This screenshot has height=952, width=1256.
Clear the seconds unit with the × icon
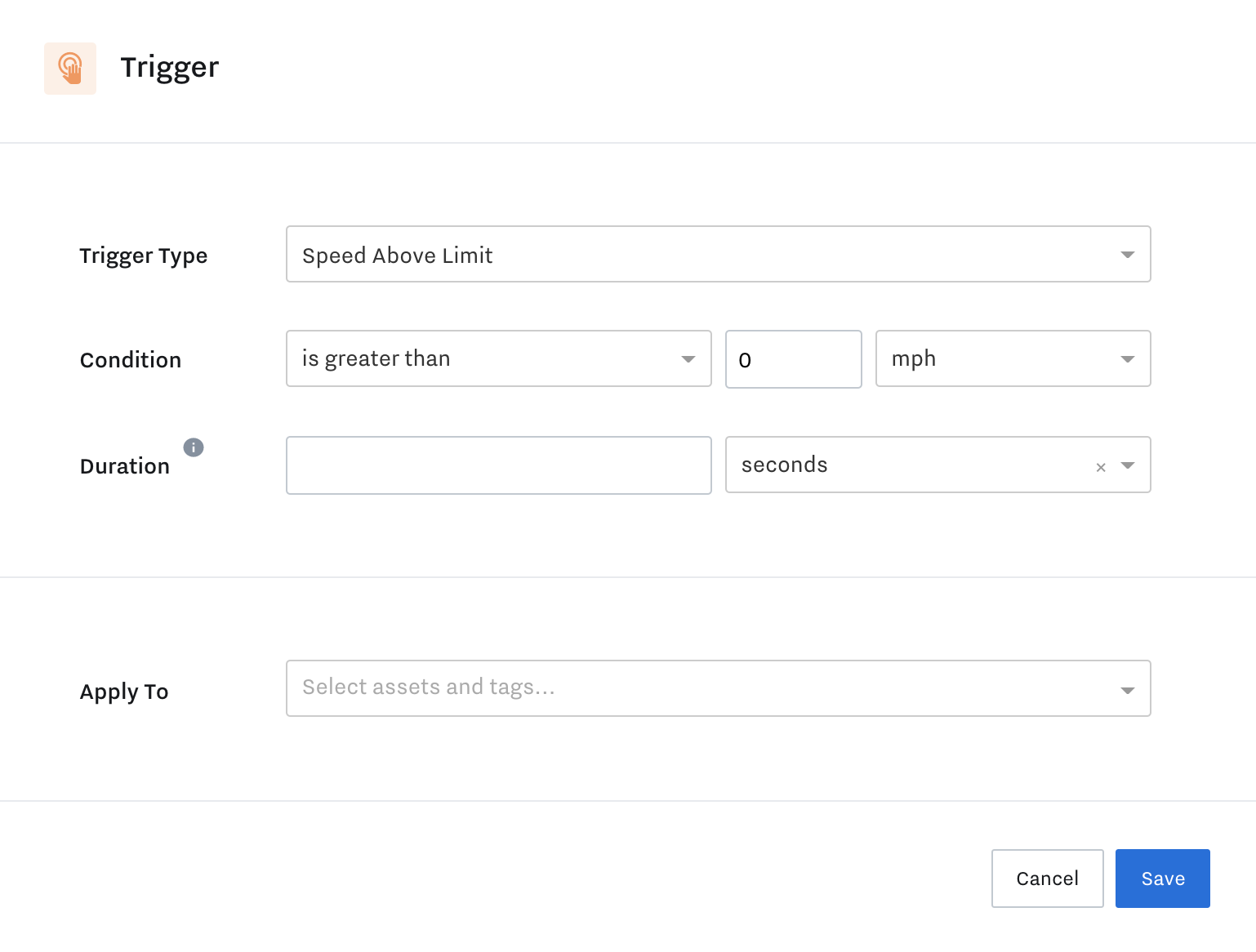tap(1100, 466)
